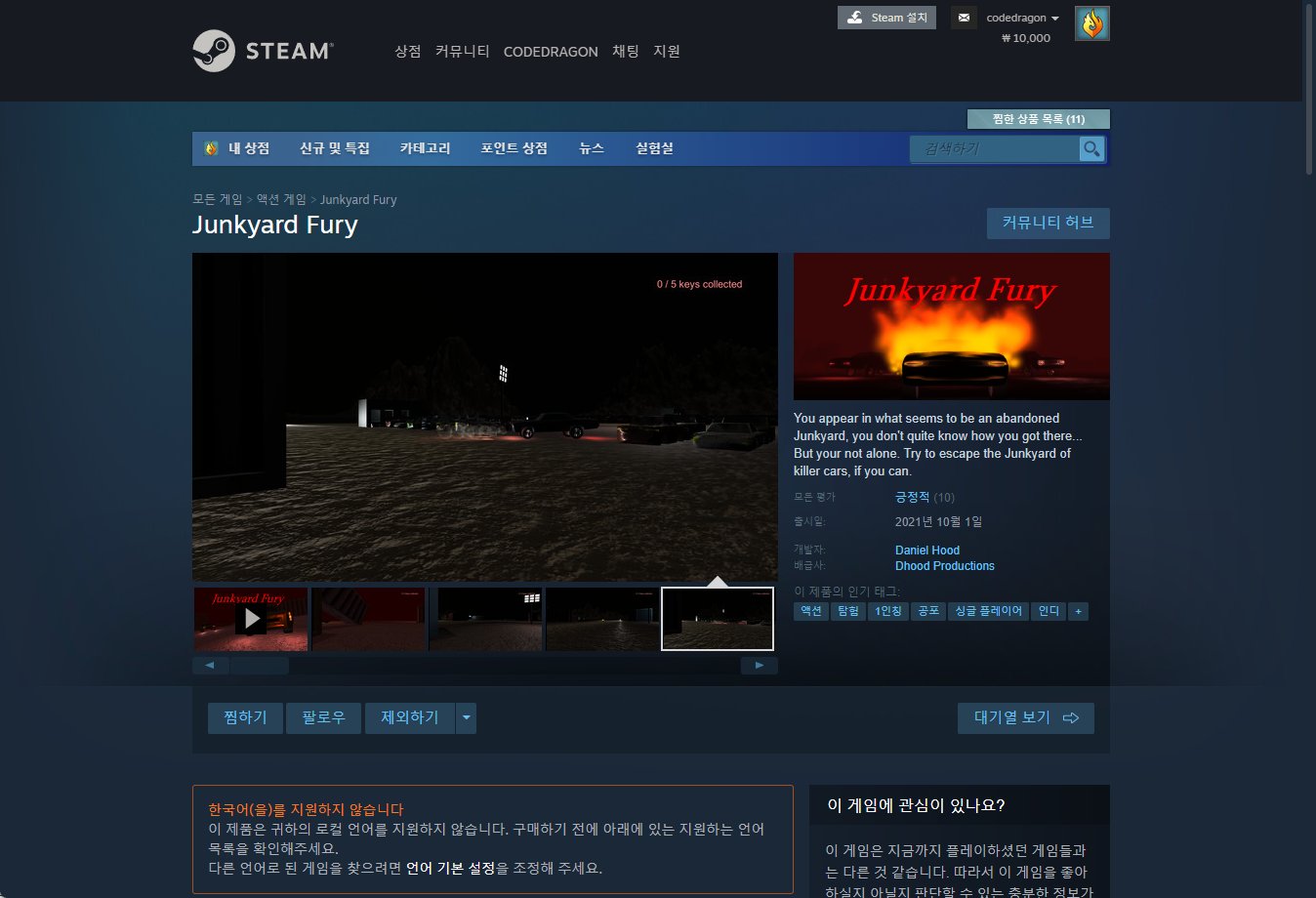Click the 팔로우 follow button
The image size is (1316, 898).
[323, 718]
